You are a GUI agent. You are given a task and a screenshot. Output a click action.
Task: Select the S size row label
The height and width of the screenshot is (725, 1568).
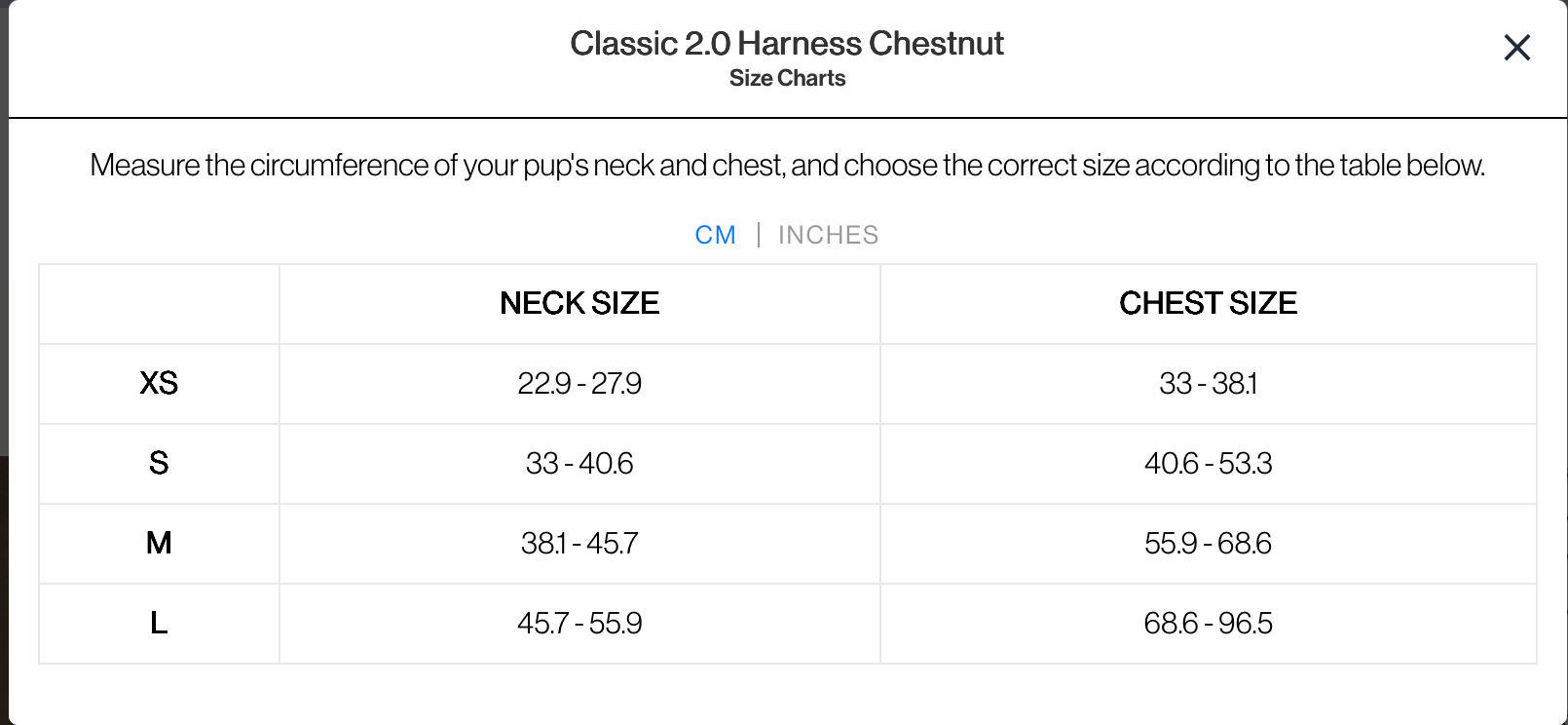coord(159,463)
